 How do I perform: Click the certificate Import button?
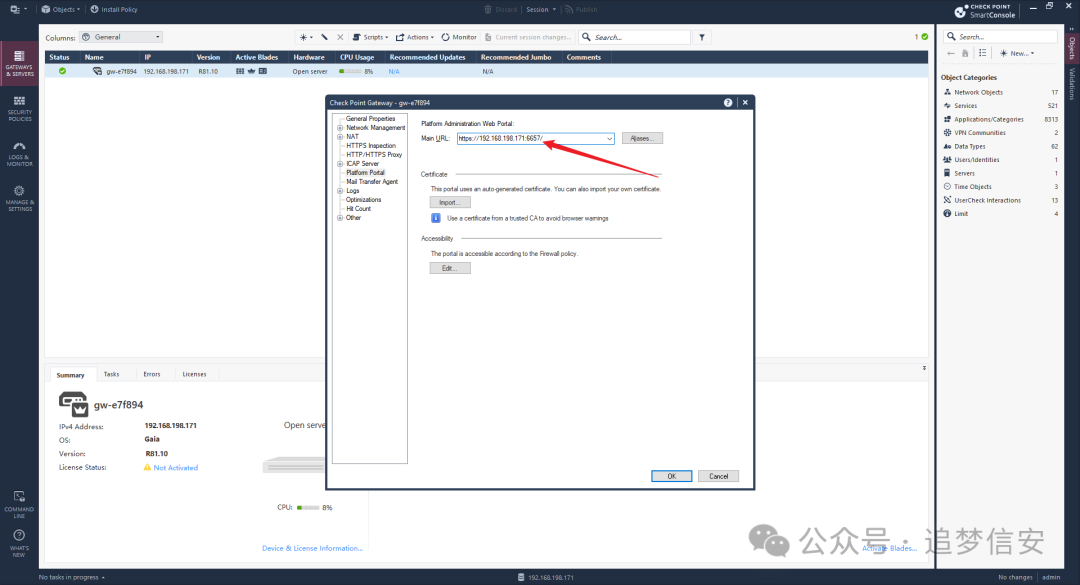(x=450, y=202)
